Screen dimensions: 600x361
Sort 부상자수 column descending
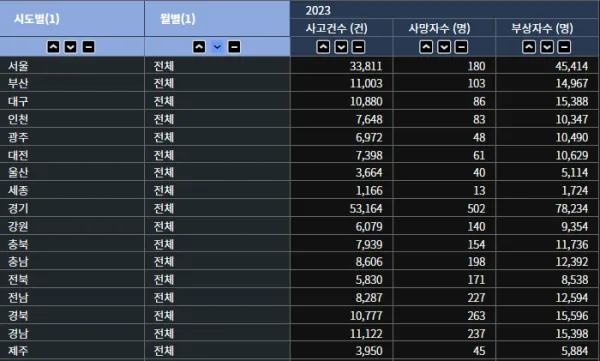547,47
